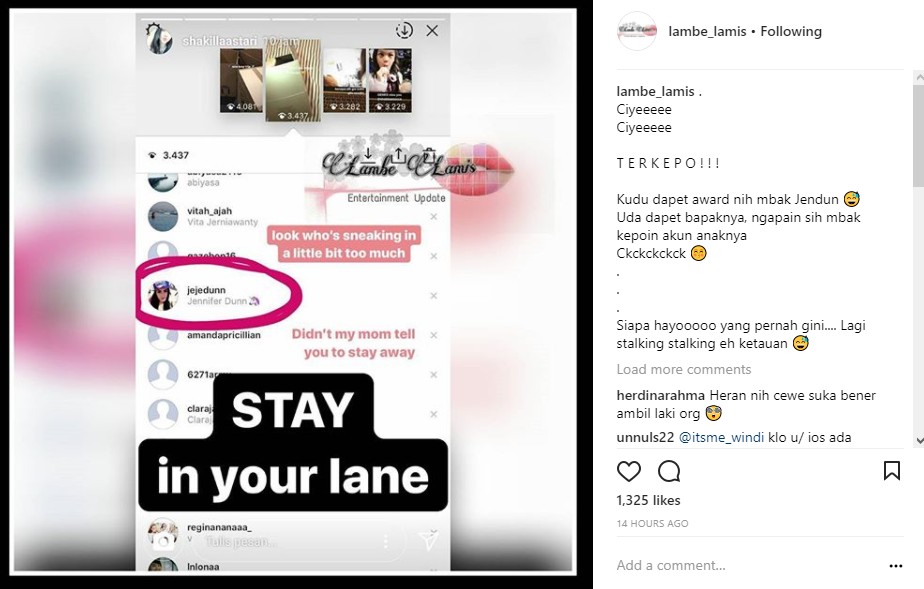Viewport: 924px width, 589px height.
Task: Like the post with the heart icon
Action: click(628, 471)
